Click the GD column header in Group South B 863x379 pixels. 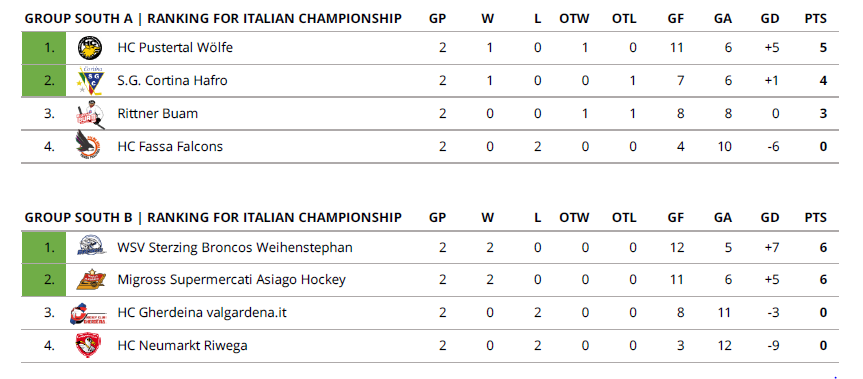click(770, 218)
